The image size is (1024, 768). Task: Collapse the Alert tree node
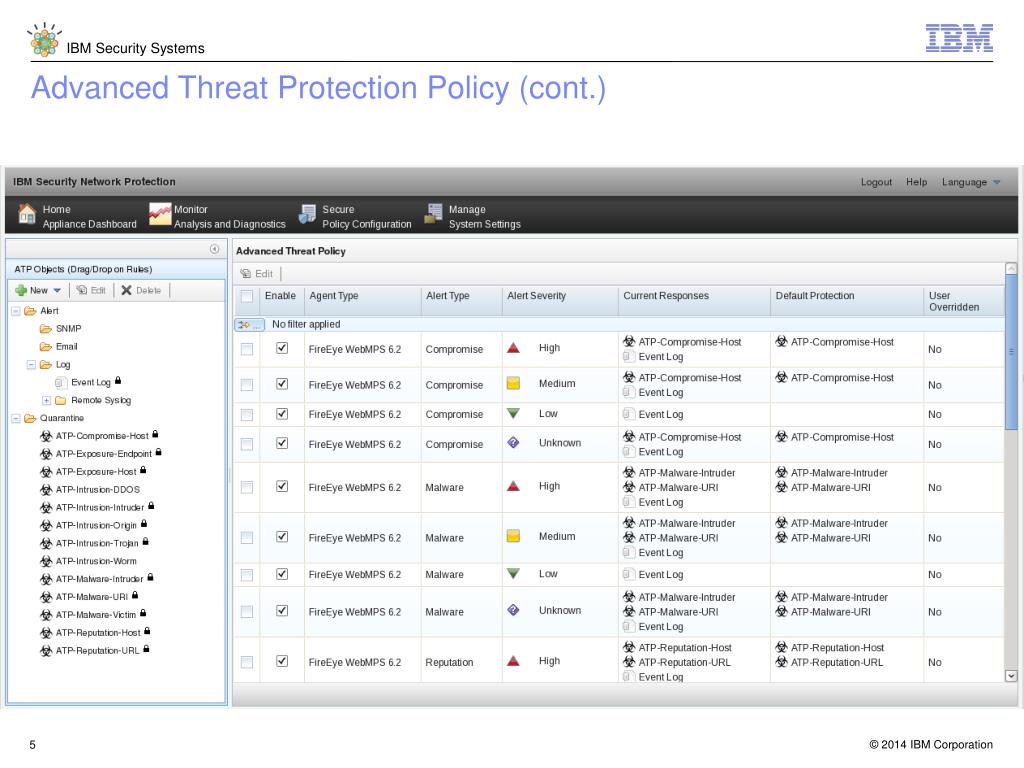point(16,311)
